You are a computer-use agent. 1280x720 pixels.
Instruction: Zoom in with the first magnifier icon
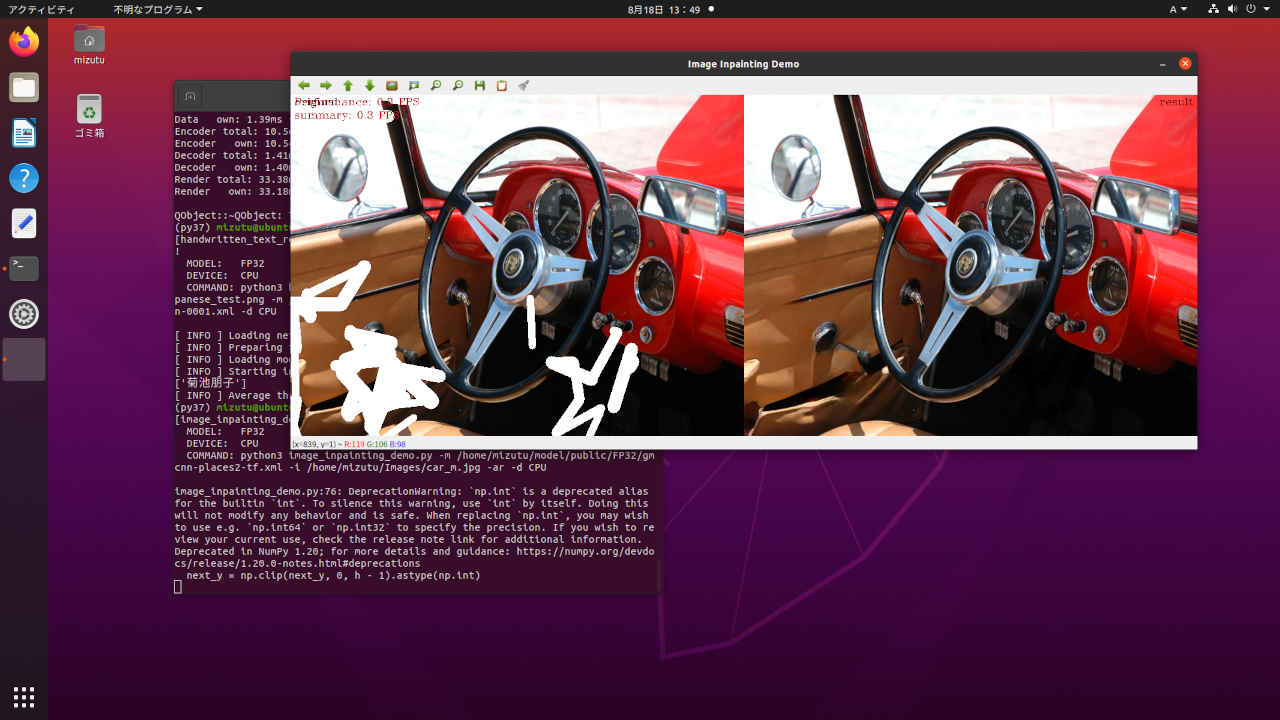(436, 86)
